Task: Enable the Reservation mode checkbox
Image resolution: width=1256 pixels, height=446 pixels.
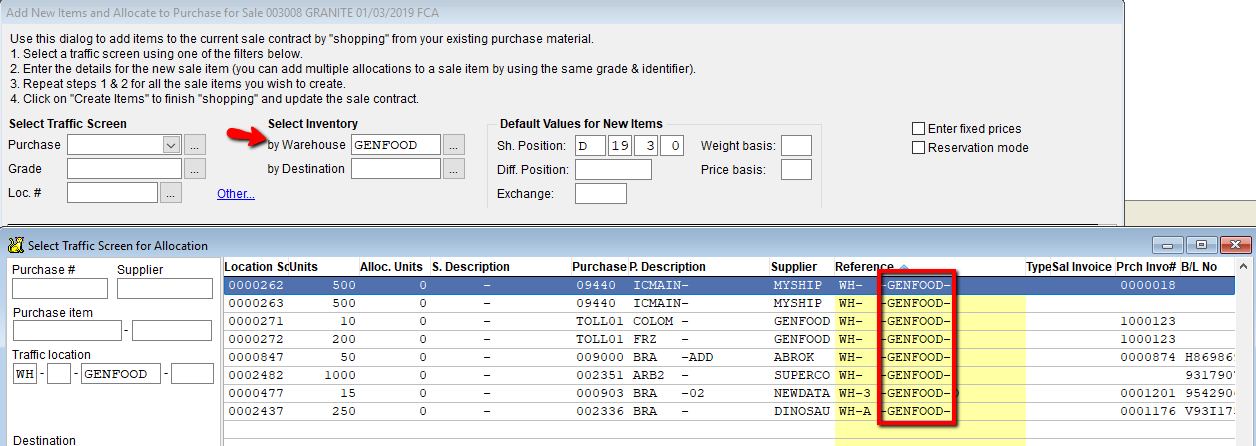Action: point(918,148)
